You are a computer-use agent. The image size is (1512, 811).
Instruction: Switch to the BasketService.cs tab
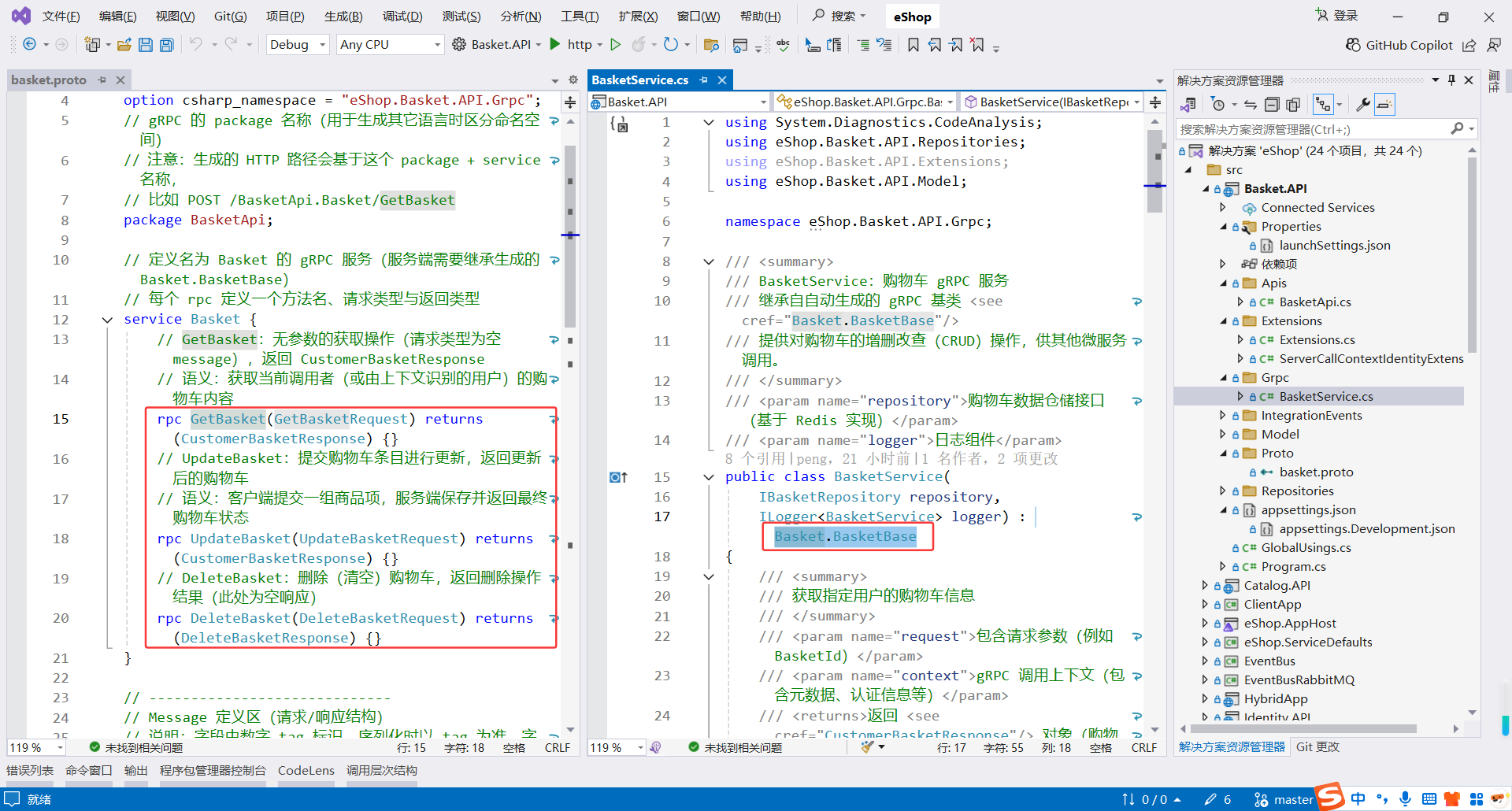tap(641, 80)
